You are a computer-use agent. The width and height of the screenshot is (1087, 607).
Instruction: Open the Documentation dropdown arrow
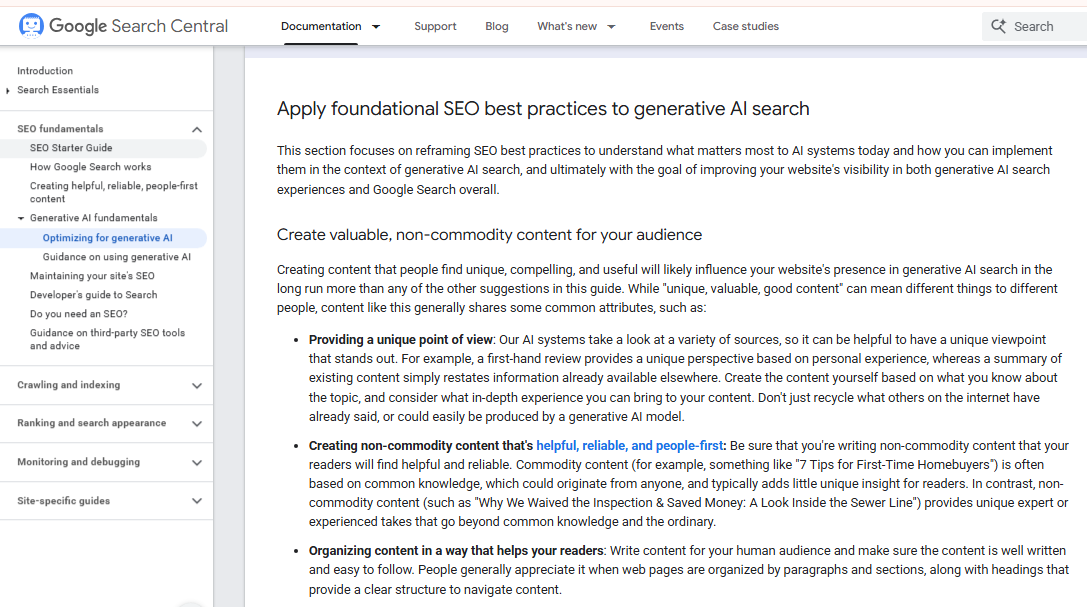coord(376,26)
